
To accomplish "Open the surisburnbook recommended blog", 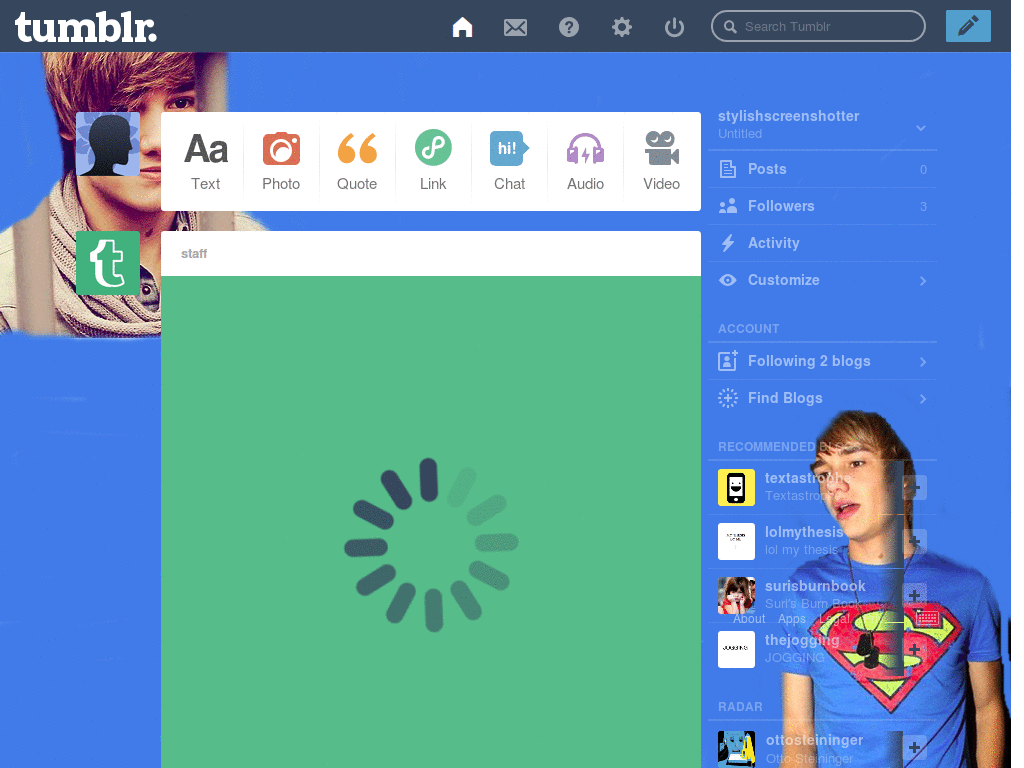I will click(x=815, y=586).
